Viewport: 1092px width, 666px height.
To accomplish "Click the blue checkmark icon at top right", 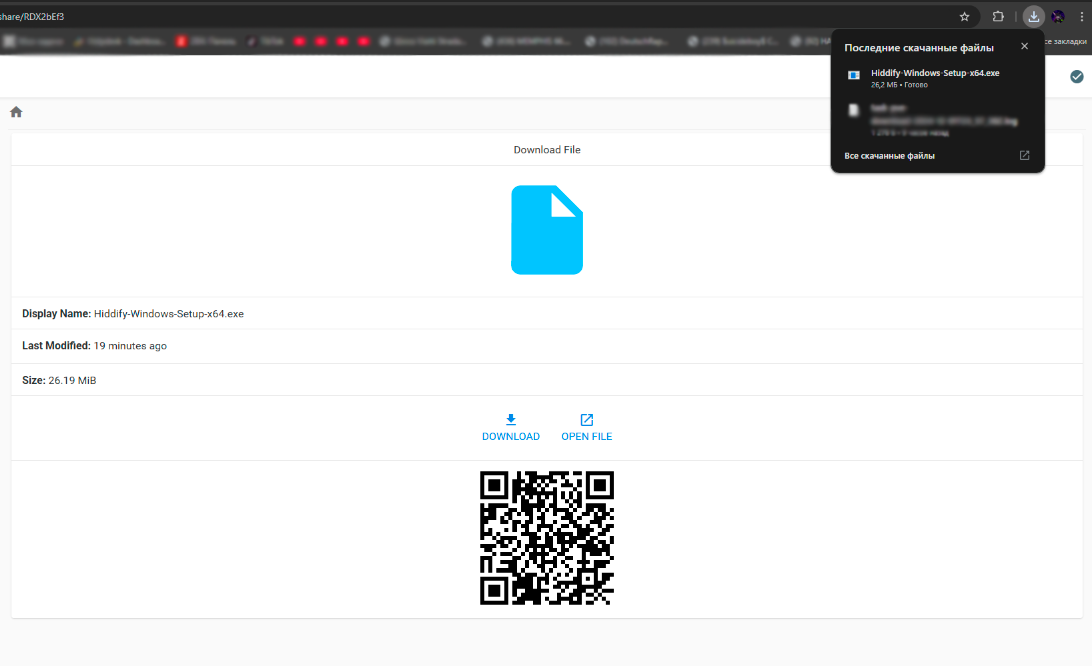I will 1077,77.
